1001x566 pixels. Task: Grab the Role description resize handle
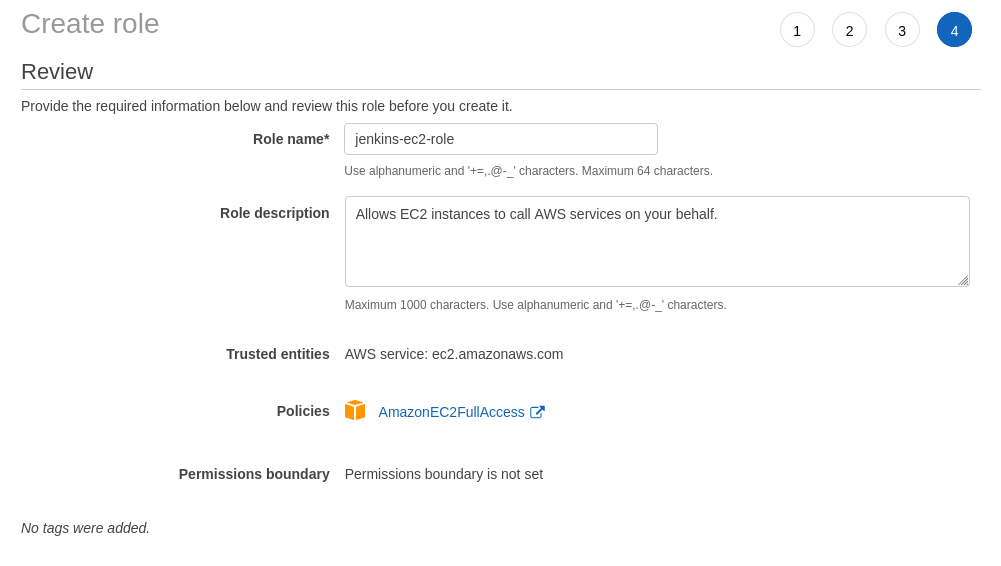click(x=963, y=281)
